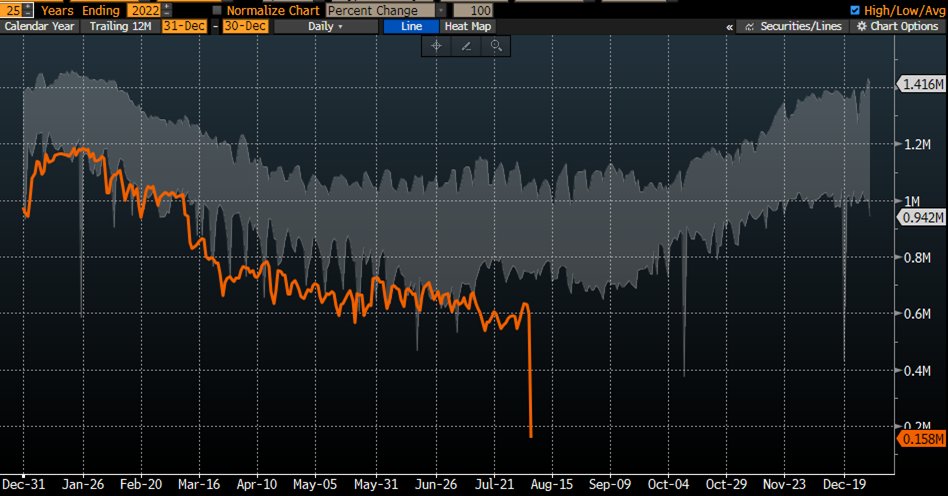948x496 pixels.
Task: Select the Dec-19 date axis label
Action: coord(845,484)
